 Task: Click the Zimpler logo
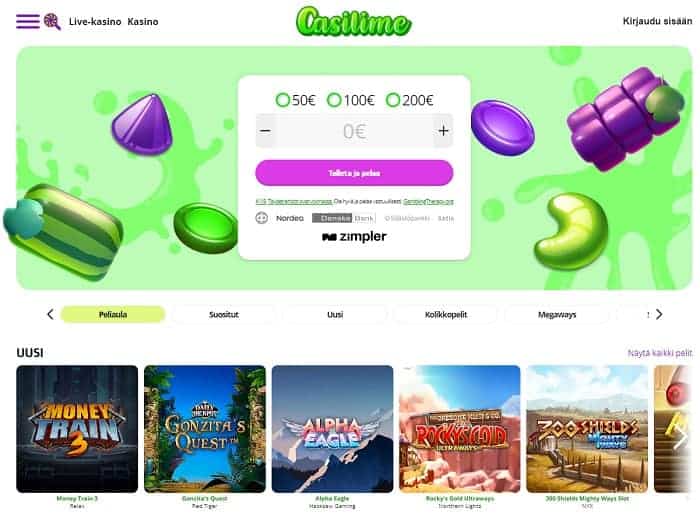coord(354,237)
